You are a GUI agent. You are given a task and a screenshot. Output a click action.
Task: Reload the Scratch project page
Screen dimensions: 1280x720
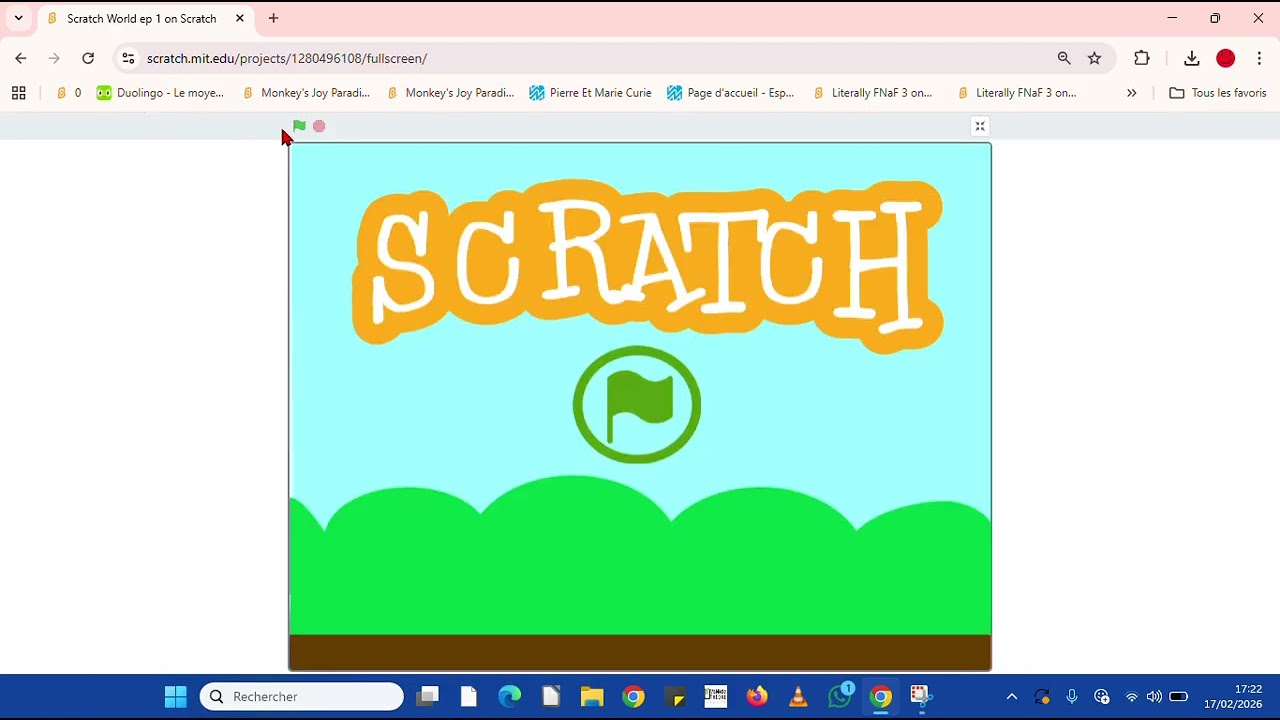pyautogui.click(x=88, y=58)
